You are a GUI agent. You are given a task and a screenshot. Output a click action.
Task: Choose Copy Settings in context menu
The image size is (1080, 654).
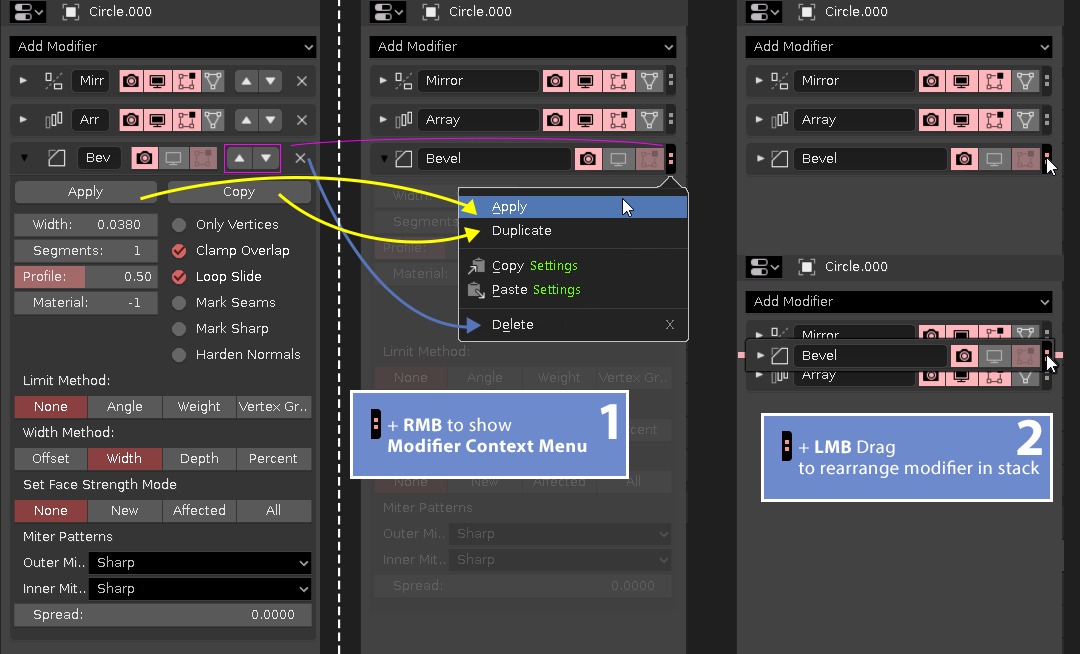tap(573, 266)
